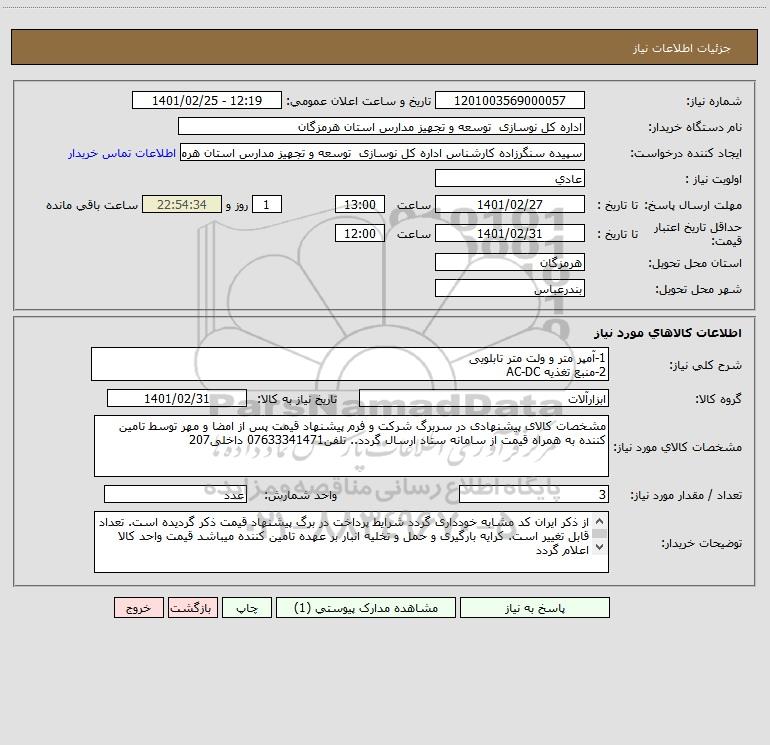
Task: Click the پاسخ به نیاز button
Action: point(535,608)
